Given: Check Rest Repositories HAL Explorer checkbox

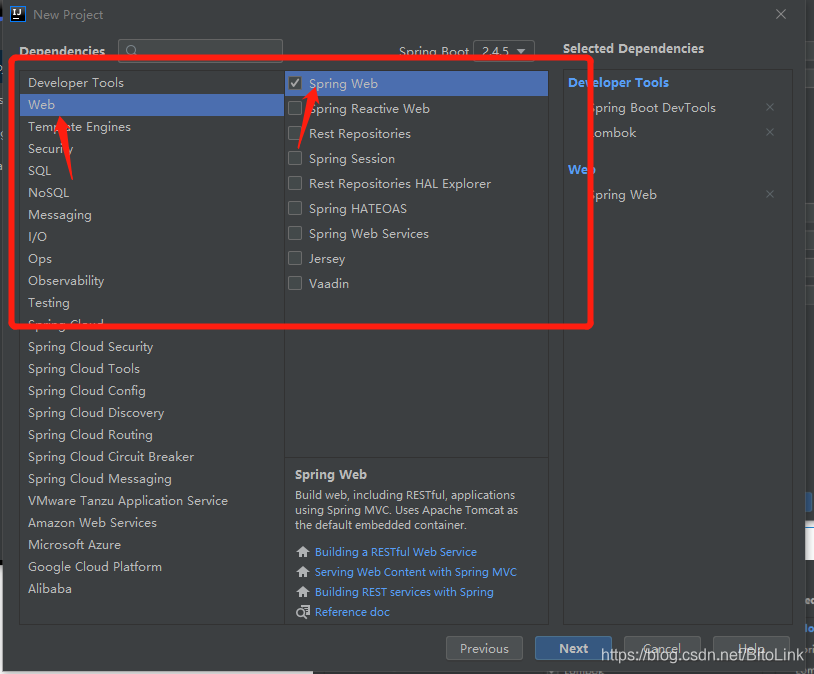Looking at the screenshot, I should 295,183.
